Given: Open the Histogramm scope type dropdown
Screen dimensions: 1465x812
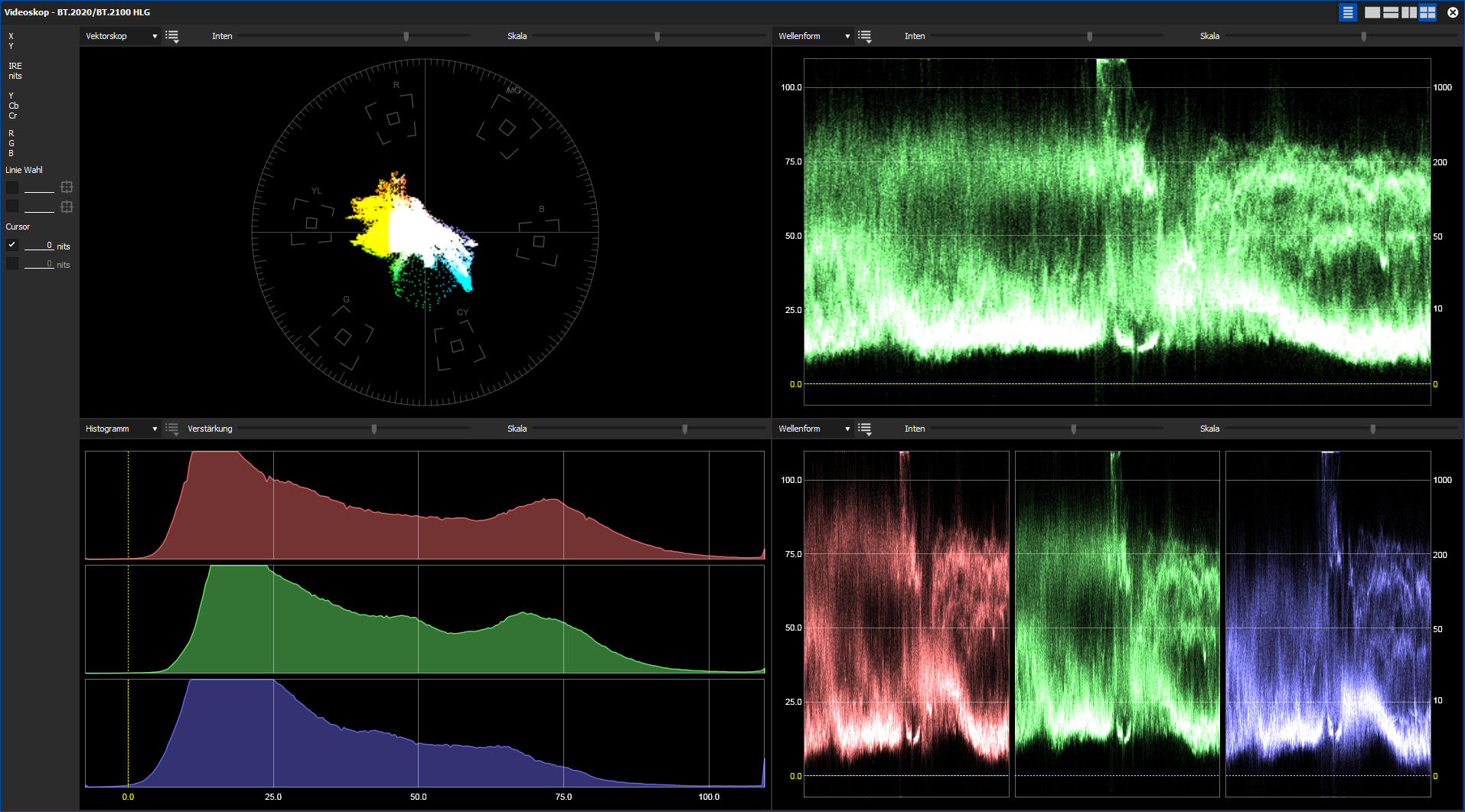Looking at the screenshot, I should 121,429.
